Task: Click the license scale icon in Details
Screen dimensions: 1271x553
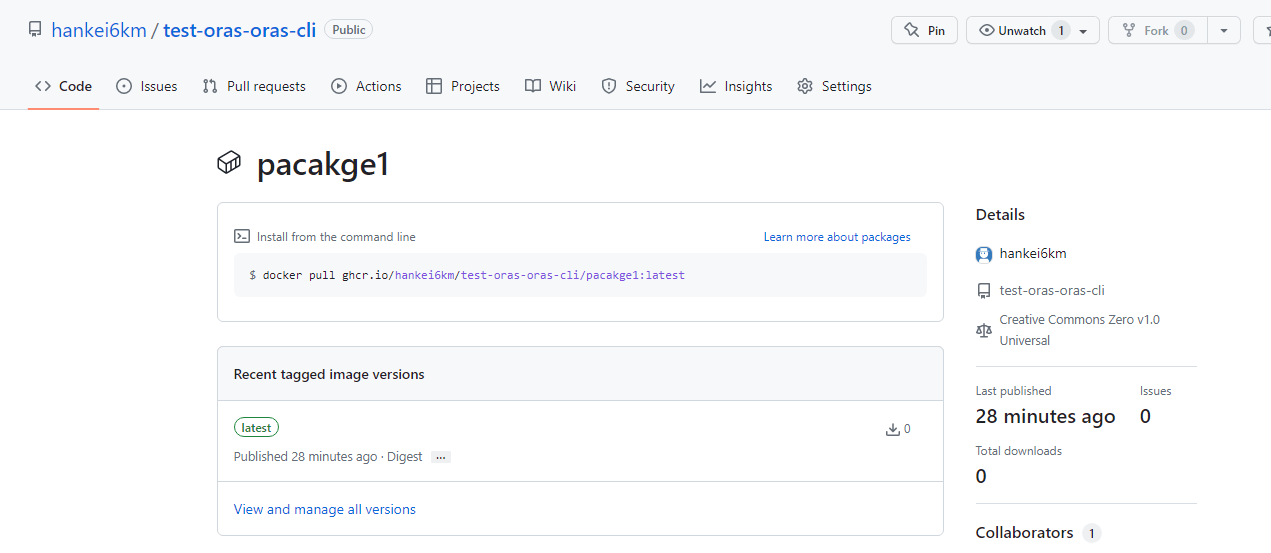Action: (984, 330)
